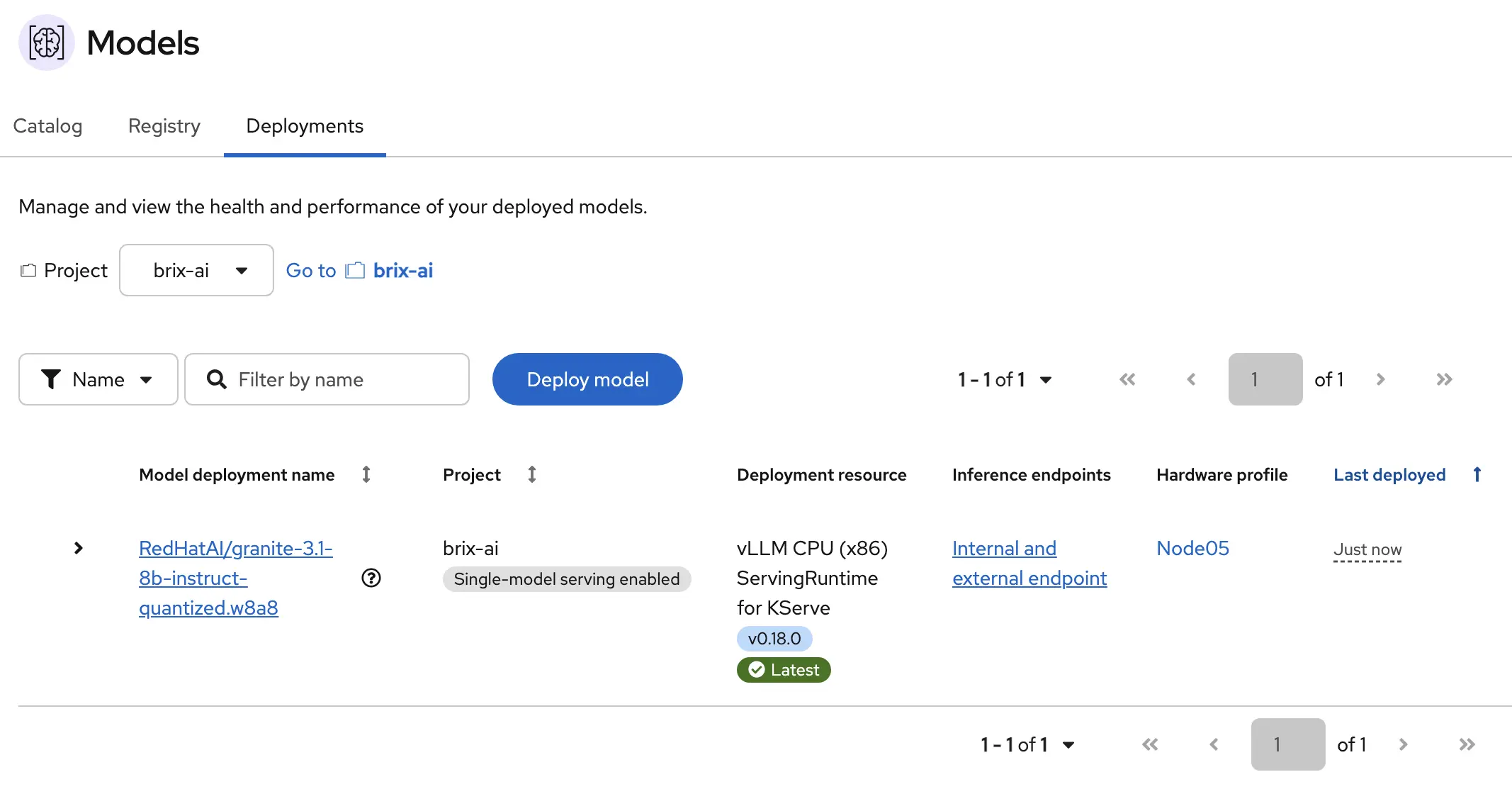Click the brix-ai project cell in the table row
The image size is (1512, 794).
(470, 548)
